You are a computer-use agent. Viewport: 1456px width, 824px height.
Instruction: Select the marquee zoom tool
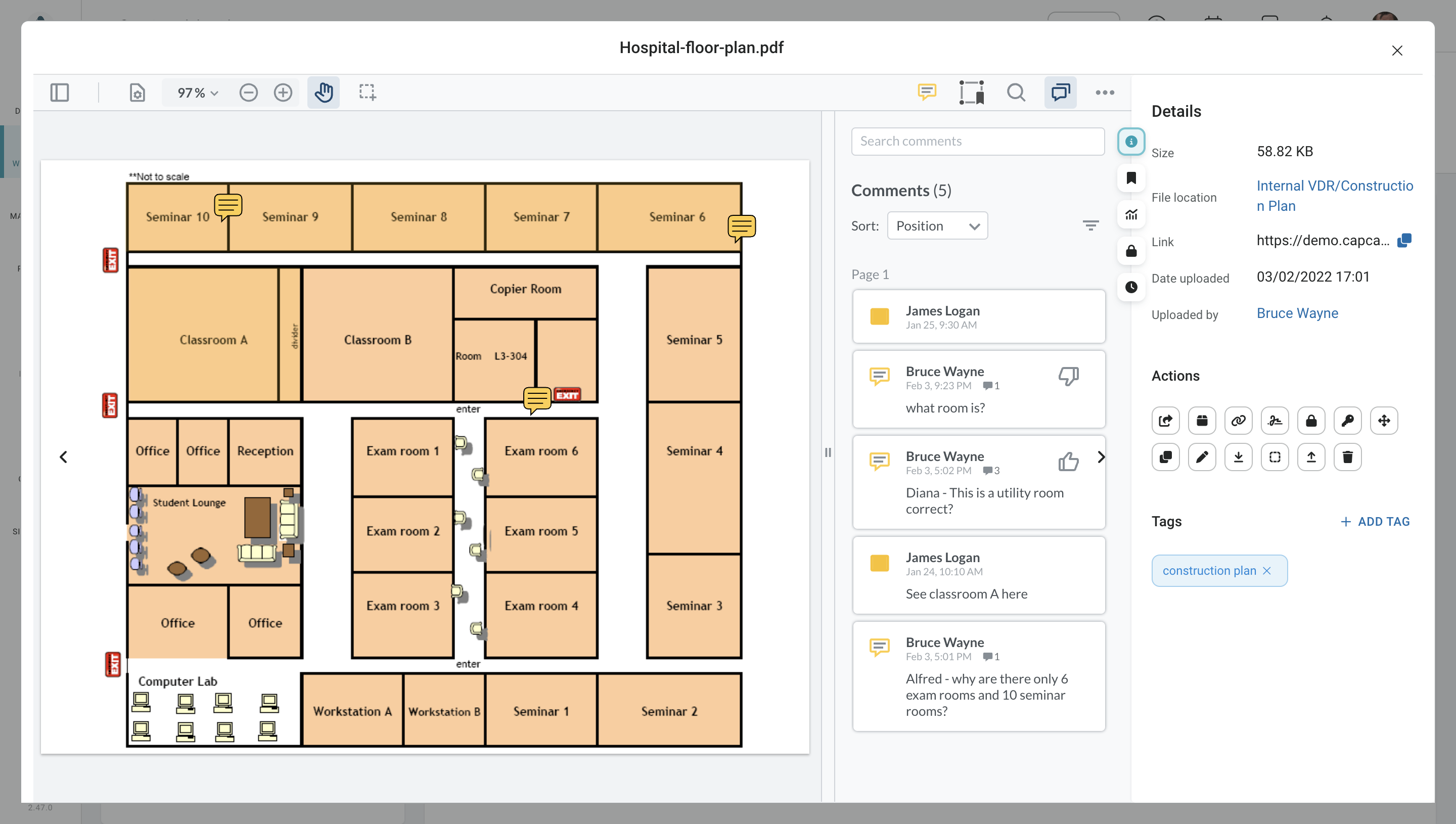coord(367,92)
